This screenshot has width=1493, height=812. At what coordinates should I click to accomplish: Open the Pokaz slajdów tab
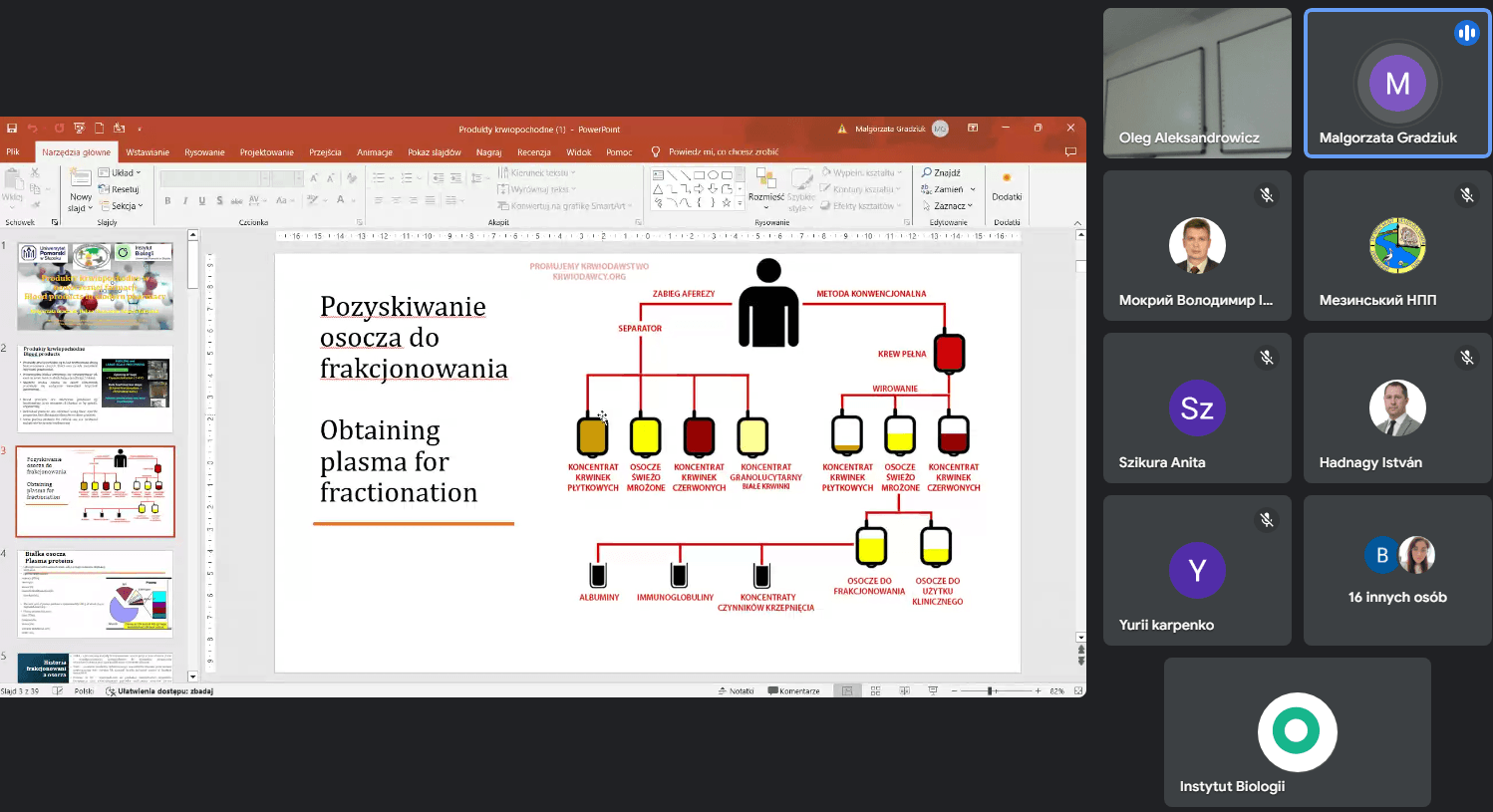[x=435, y=152]
